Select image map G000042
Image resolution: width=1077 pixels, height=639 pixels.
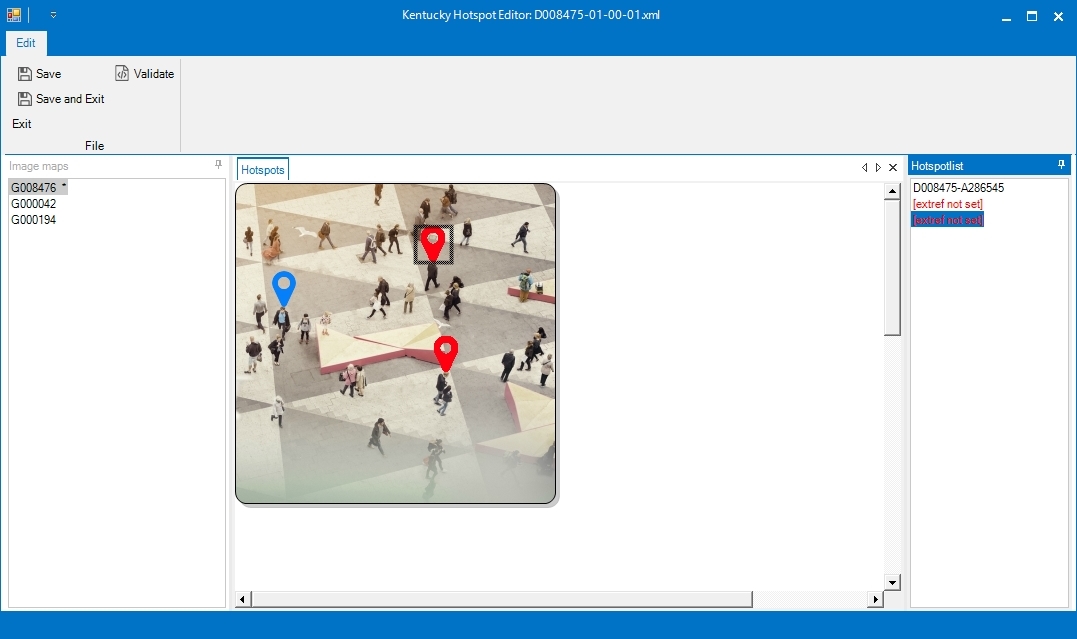(34, 204)
